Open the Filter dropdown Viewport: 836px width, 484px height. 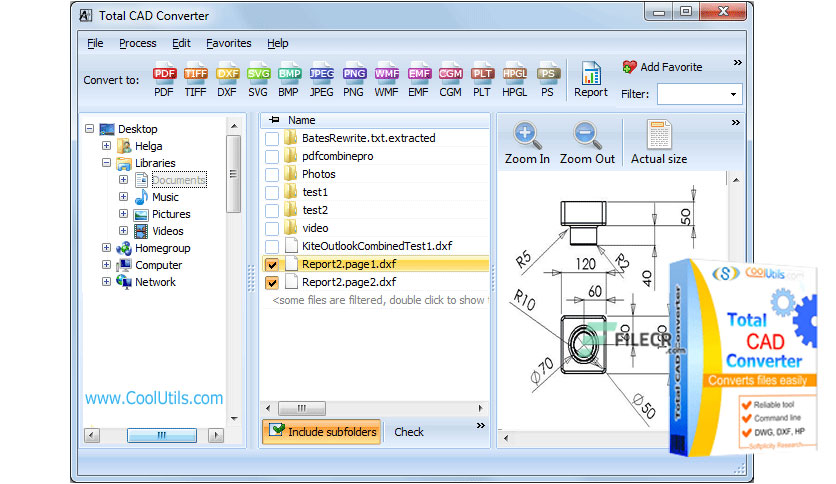click(734, 94)
